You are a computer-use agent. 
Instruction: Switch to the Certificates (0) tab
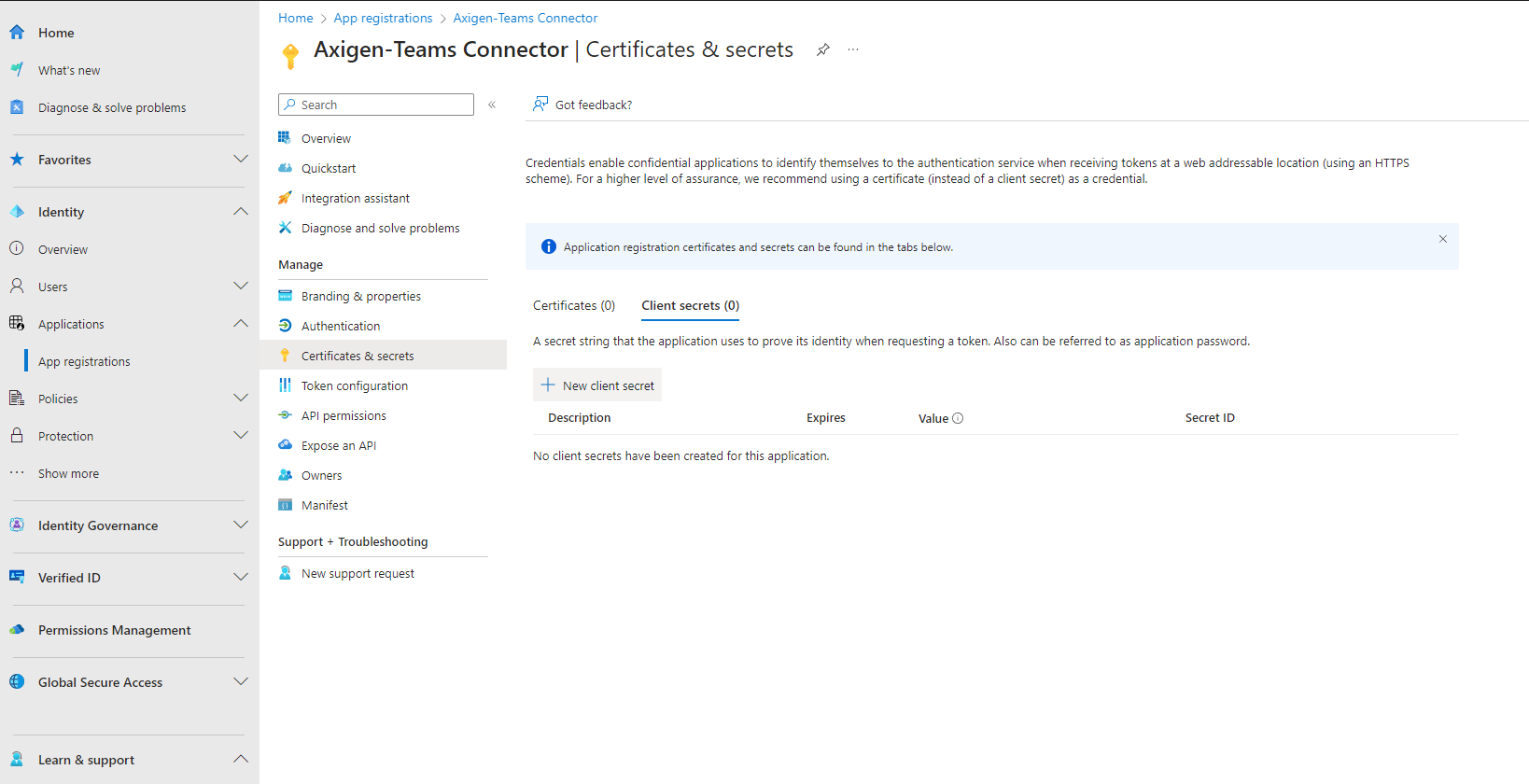(574, 305)
